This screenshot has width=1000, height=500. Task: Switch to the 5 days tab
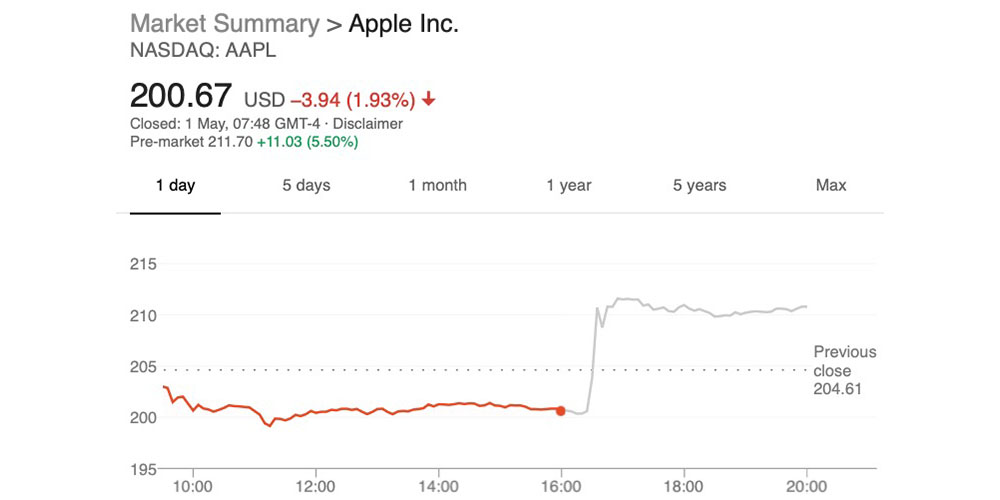[306, 185]
